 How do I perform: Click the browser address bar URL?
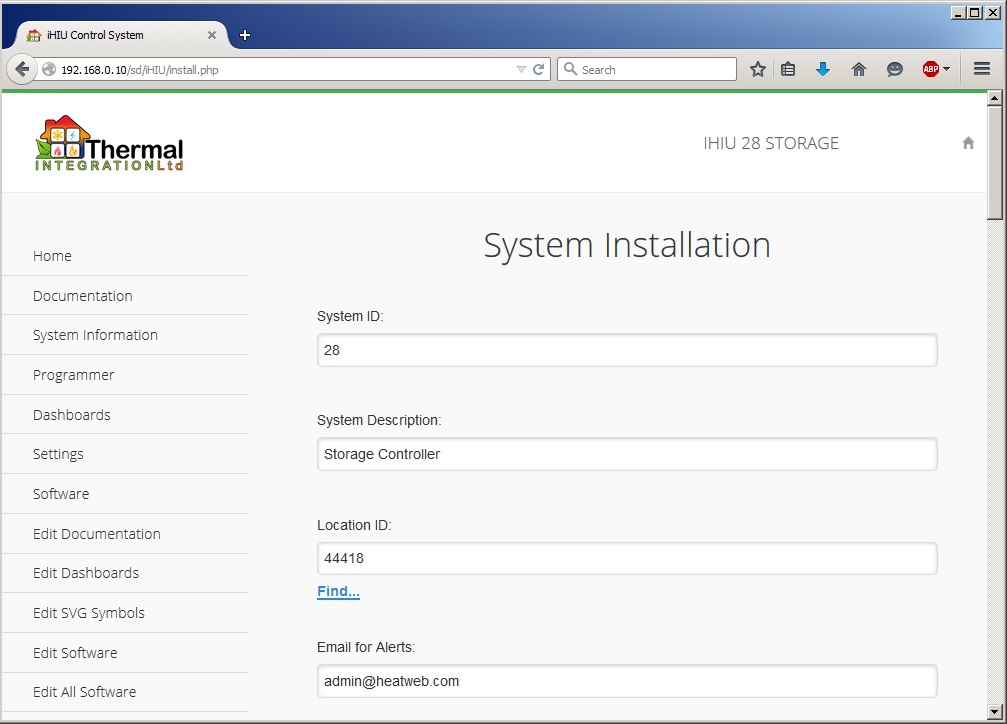tap(140, 69)
